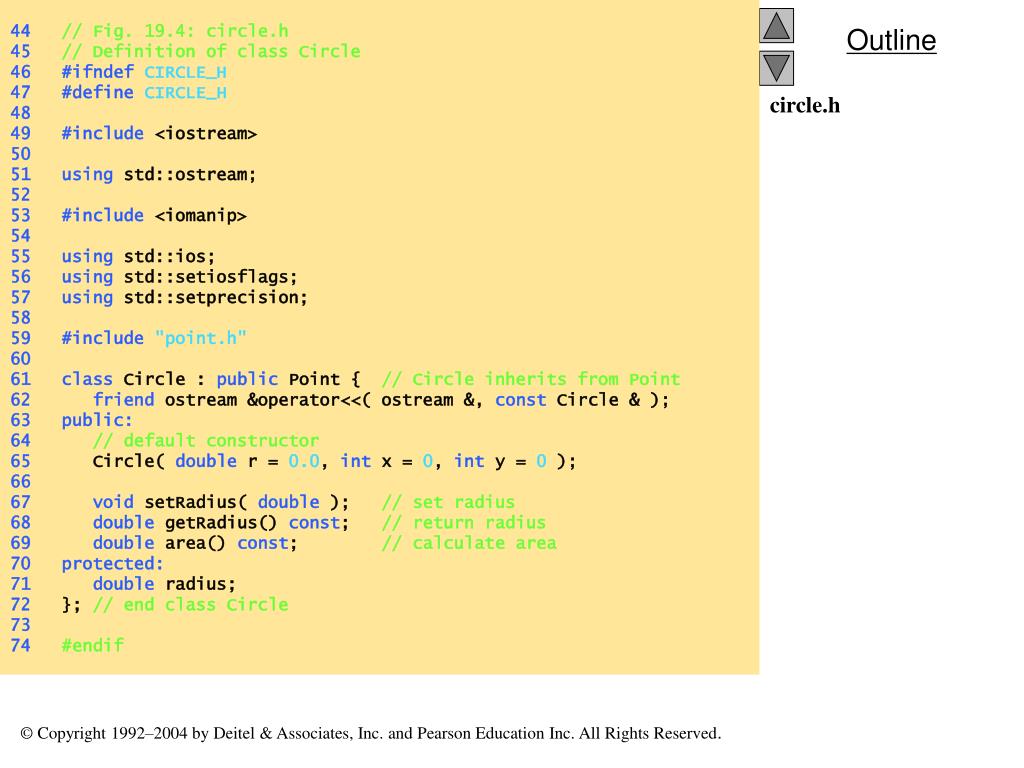Click the friend ostream &operator<< line
Viewport: 1024px width, 768px height.
click(x=381, y=400)
